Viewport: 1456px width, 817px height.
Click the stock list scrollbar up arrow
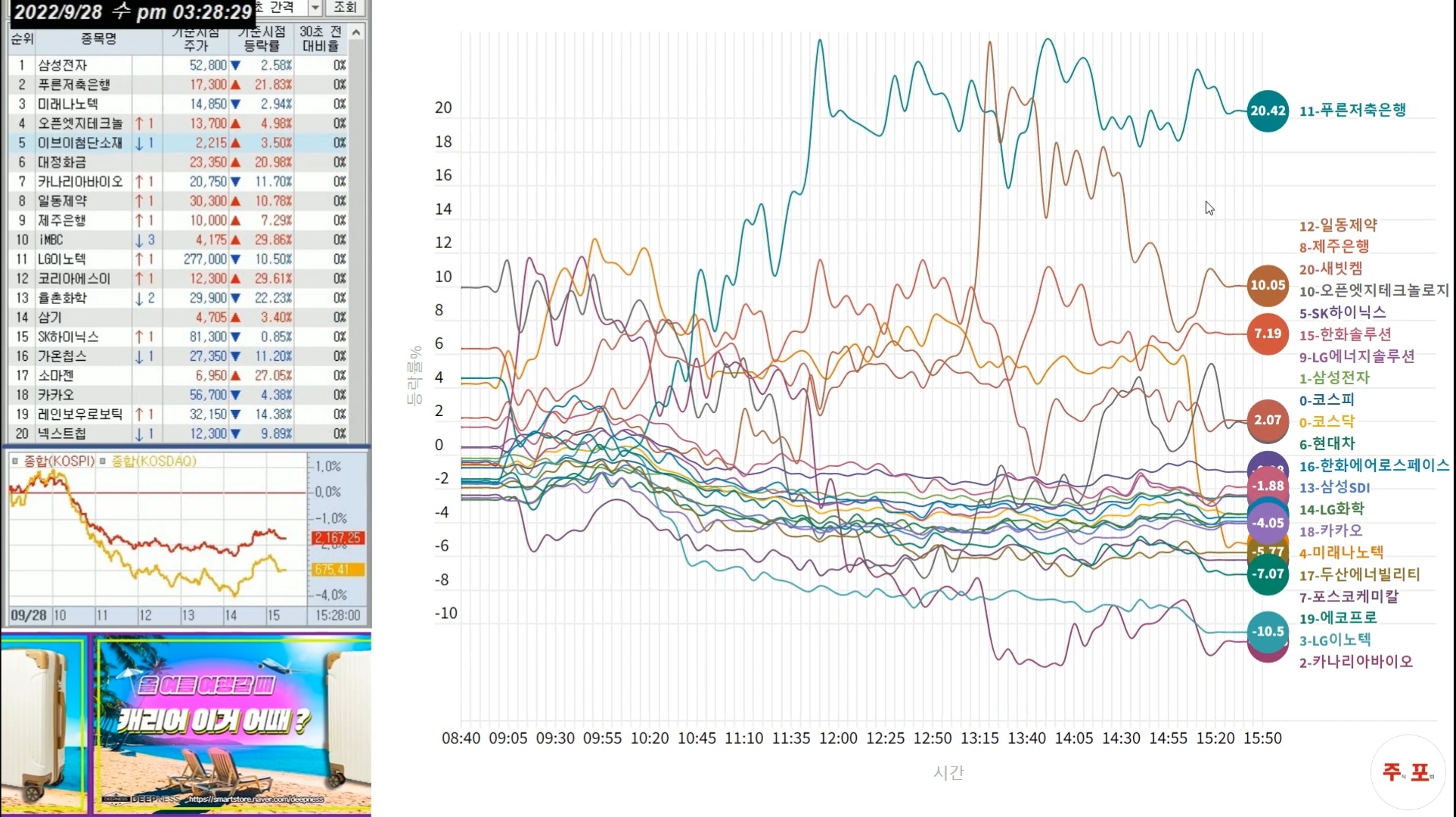click(x=356, y=33)
